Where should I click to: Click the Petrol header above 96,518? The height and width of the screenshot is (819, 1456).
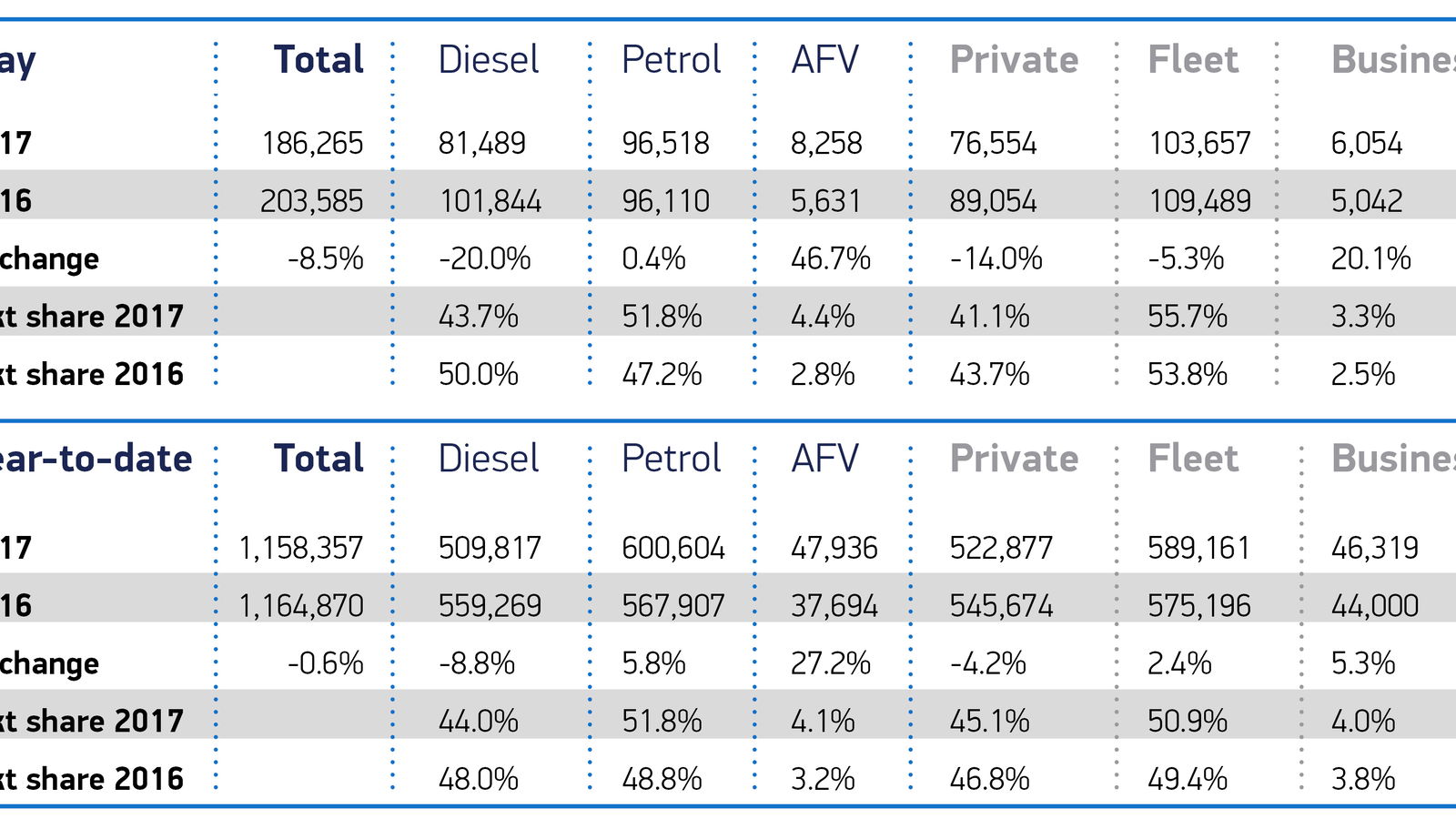click(671, 60)
